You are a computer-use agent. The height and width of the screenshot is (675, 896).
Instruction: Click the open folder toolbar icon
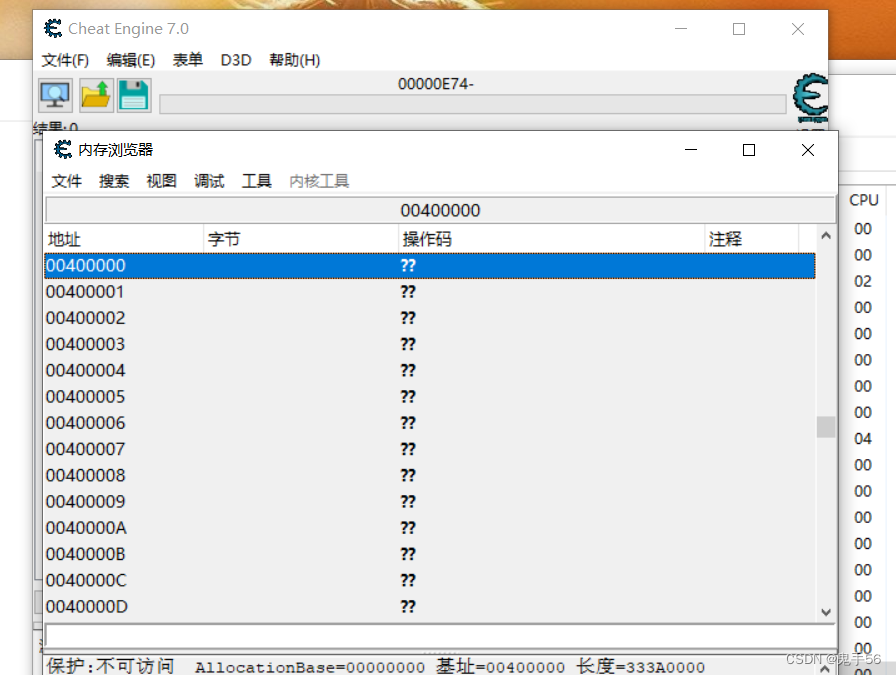(x=95, y=95)
